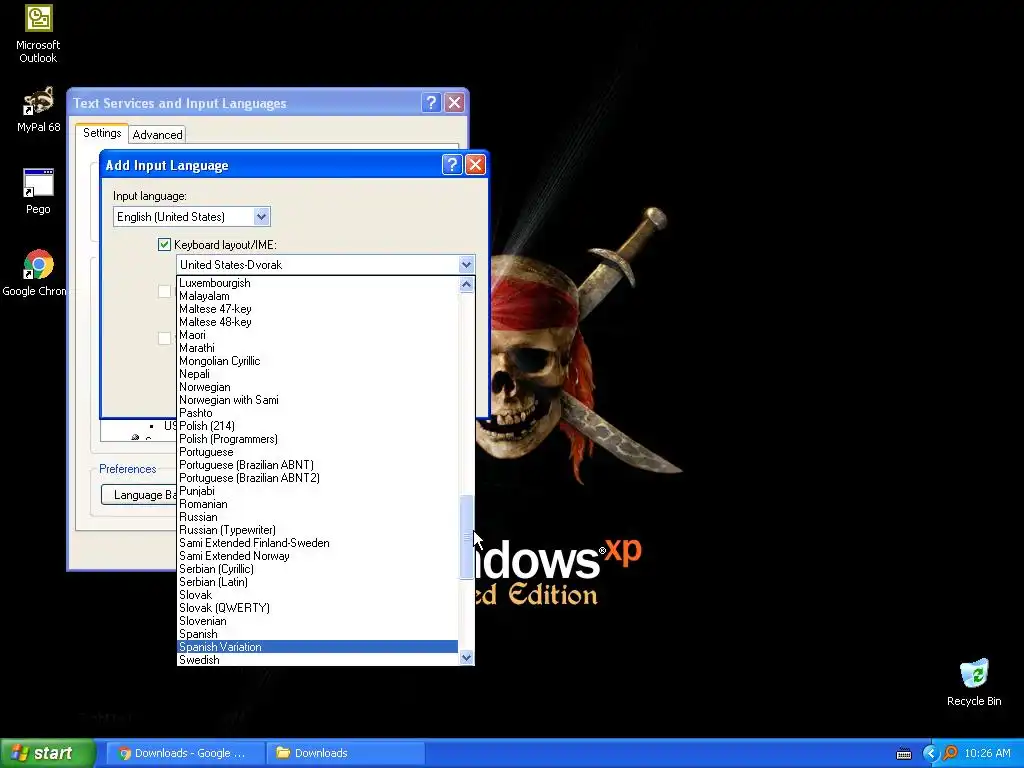
Task: Select Sami Extended Finland-Sweden layout
Action: coord(317,543)
